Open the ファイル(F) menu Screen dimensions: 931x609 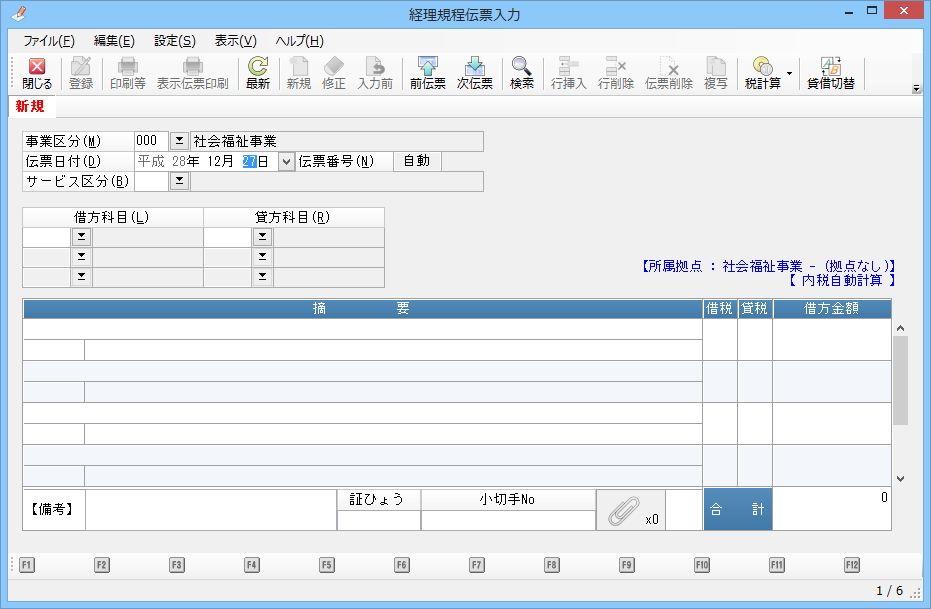[48, 41]
